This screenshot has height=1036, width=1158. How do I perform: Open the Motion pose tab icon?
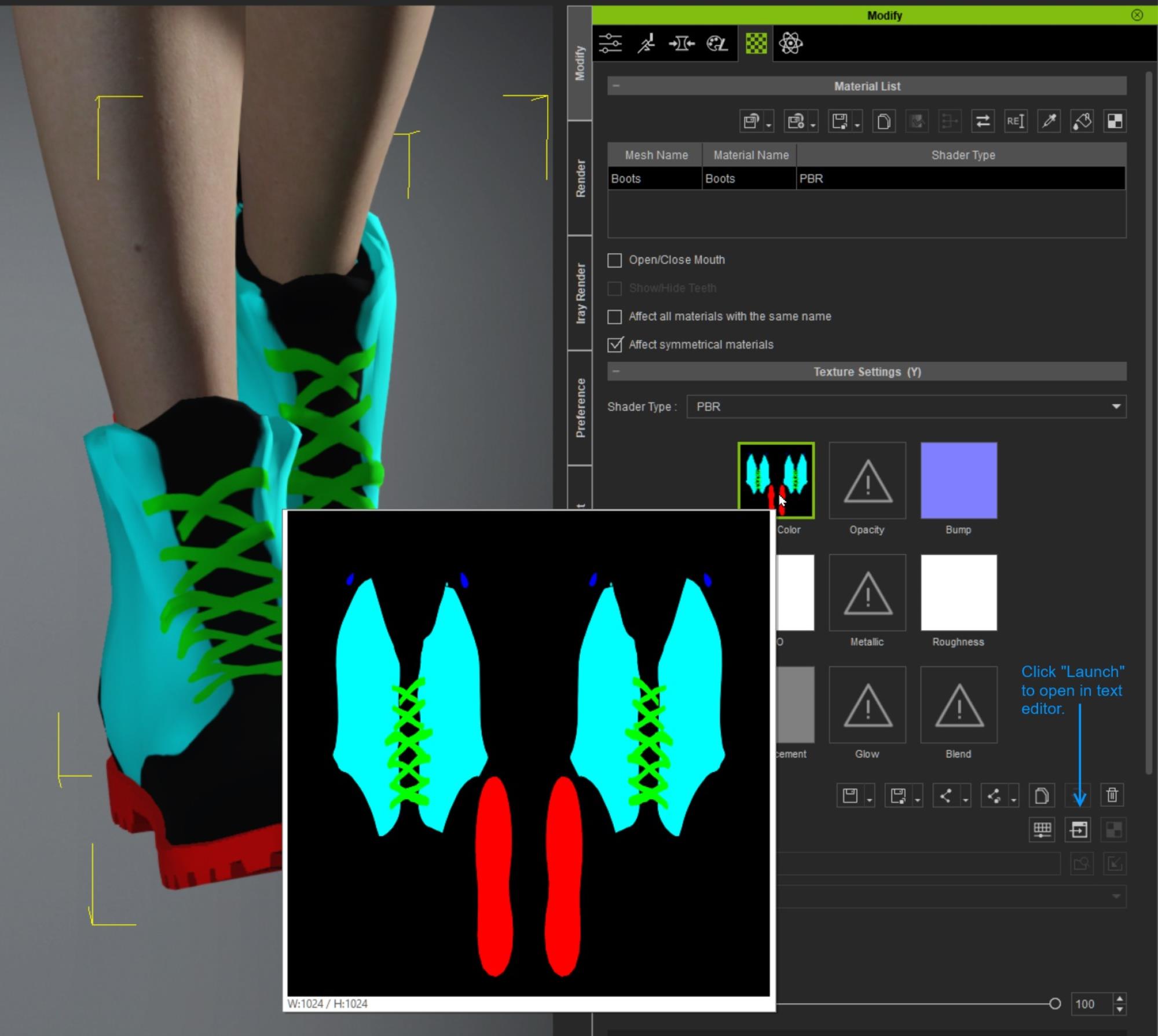tap(646, 43)
